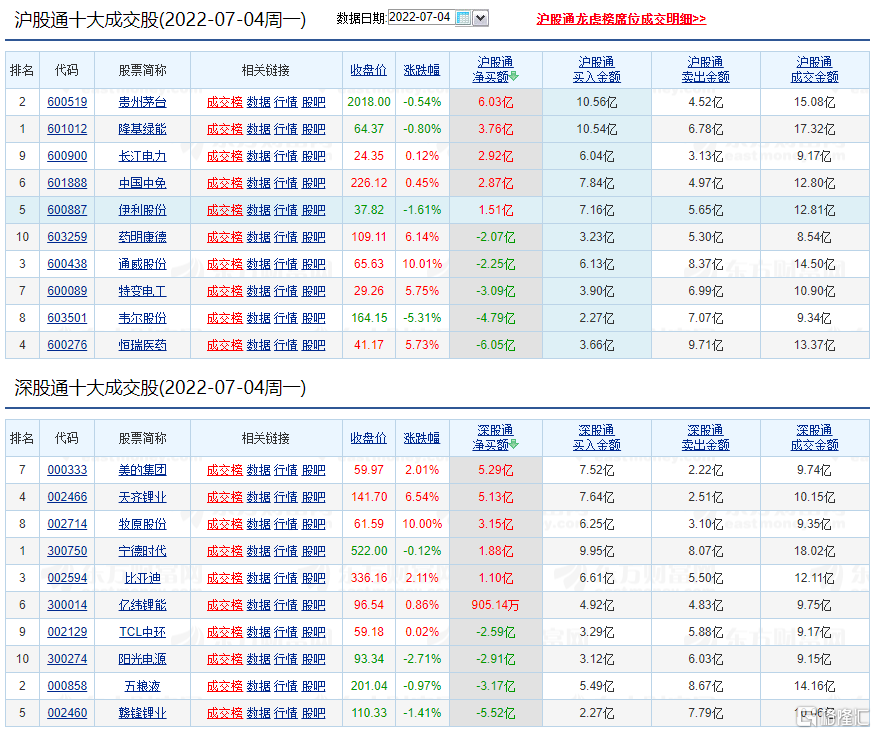Open 伊利股份 stock name link
Screen dimensions: 876x735
click(x=142, y=210)
